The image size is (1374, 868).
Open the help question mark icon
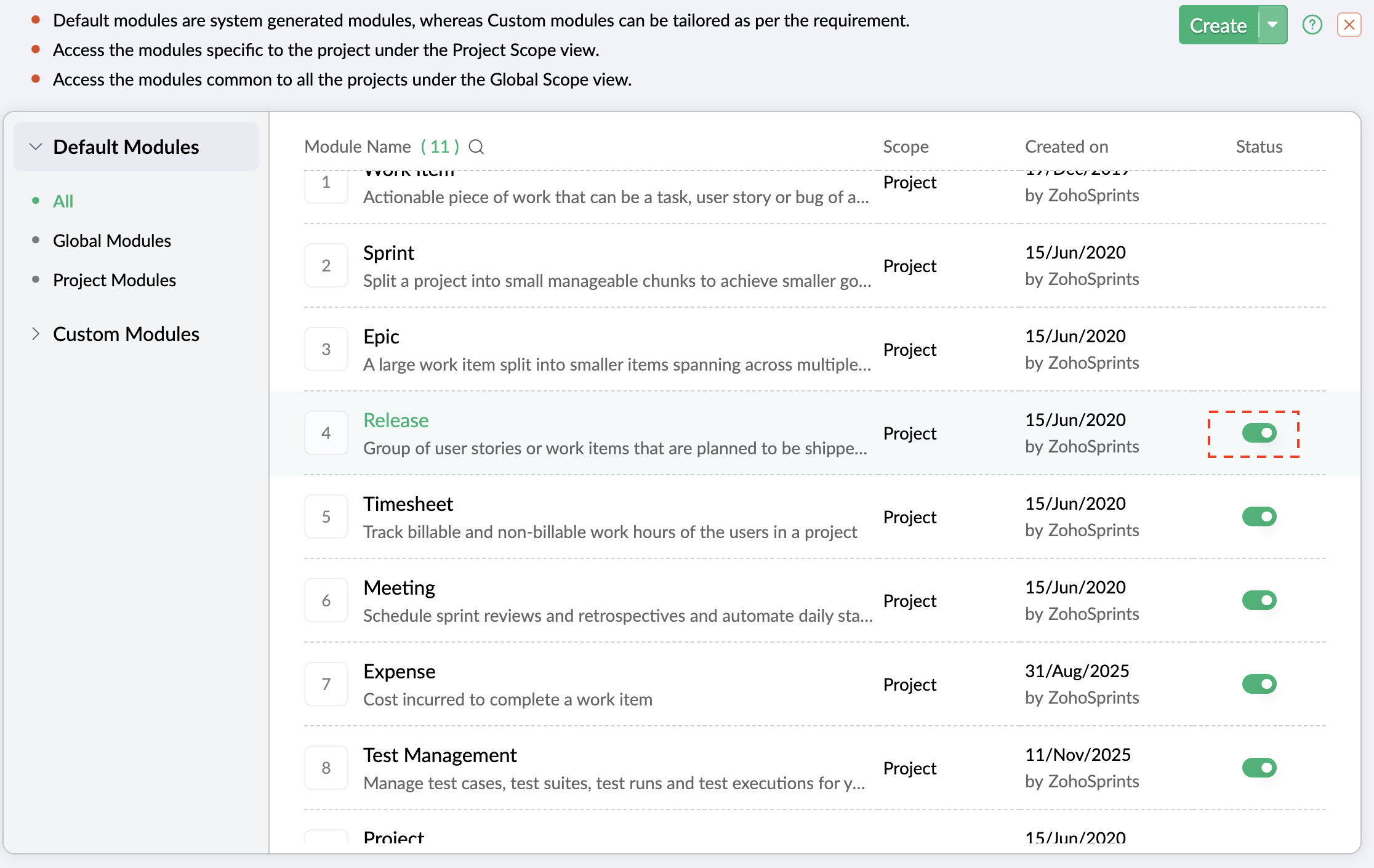coord(1312,25)
